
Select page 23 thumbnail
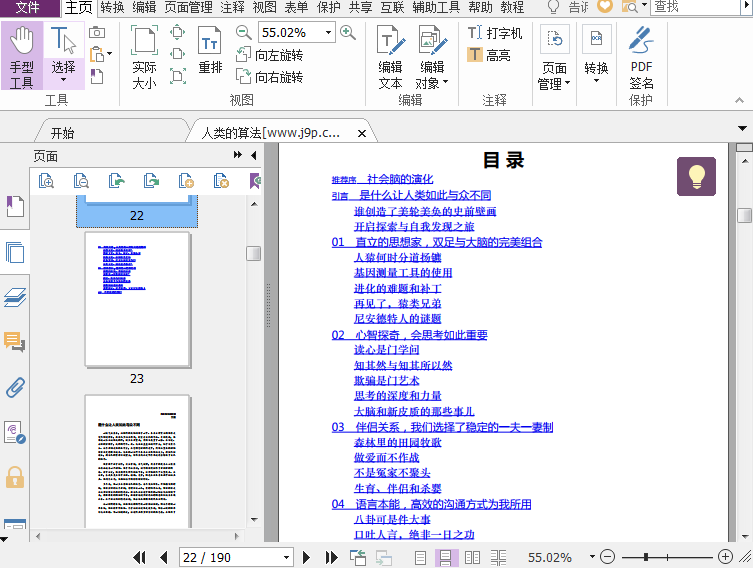click(137, 300)
